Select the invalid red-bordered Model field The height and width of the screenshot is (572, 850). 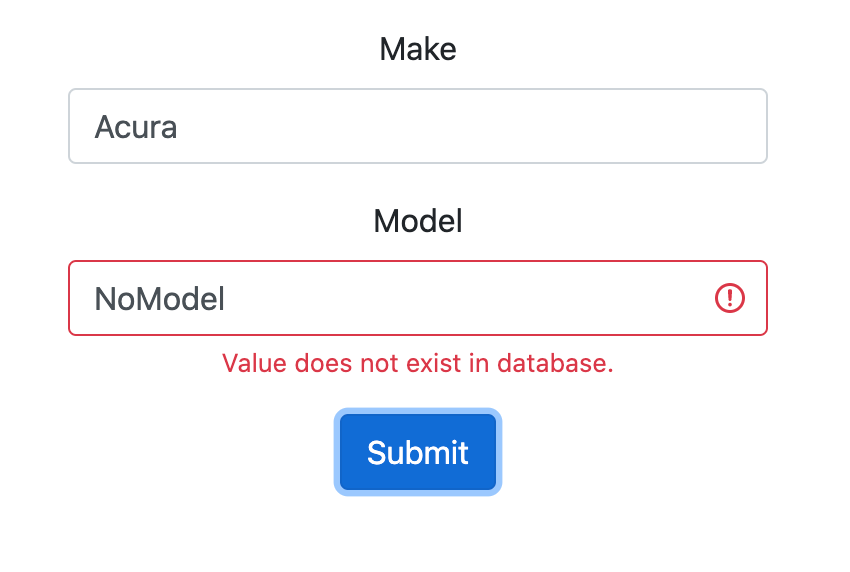417,298
